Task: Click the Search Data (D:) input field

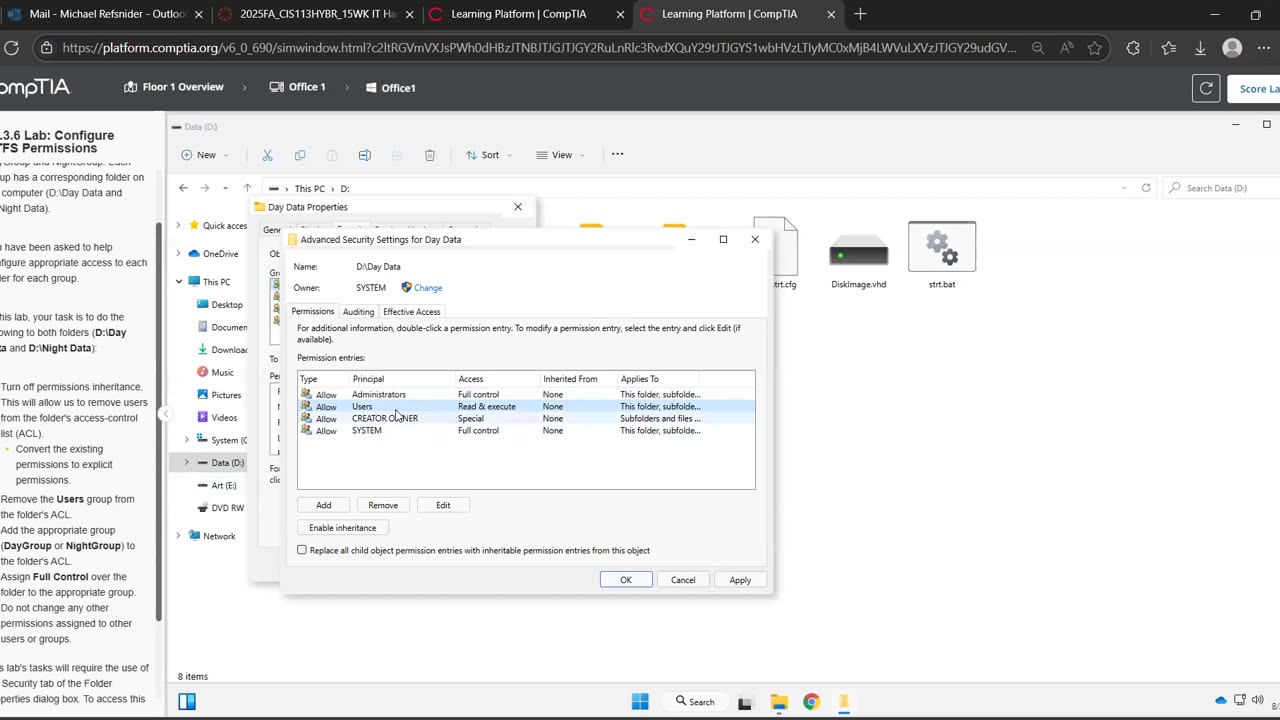Action: click(x=1222, y=188)
